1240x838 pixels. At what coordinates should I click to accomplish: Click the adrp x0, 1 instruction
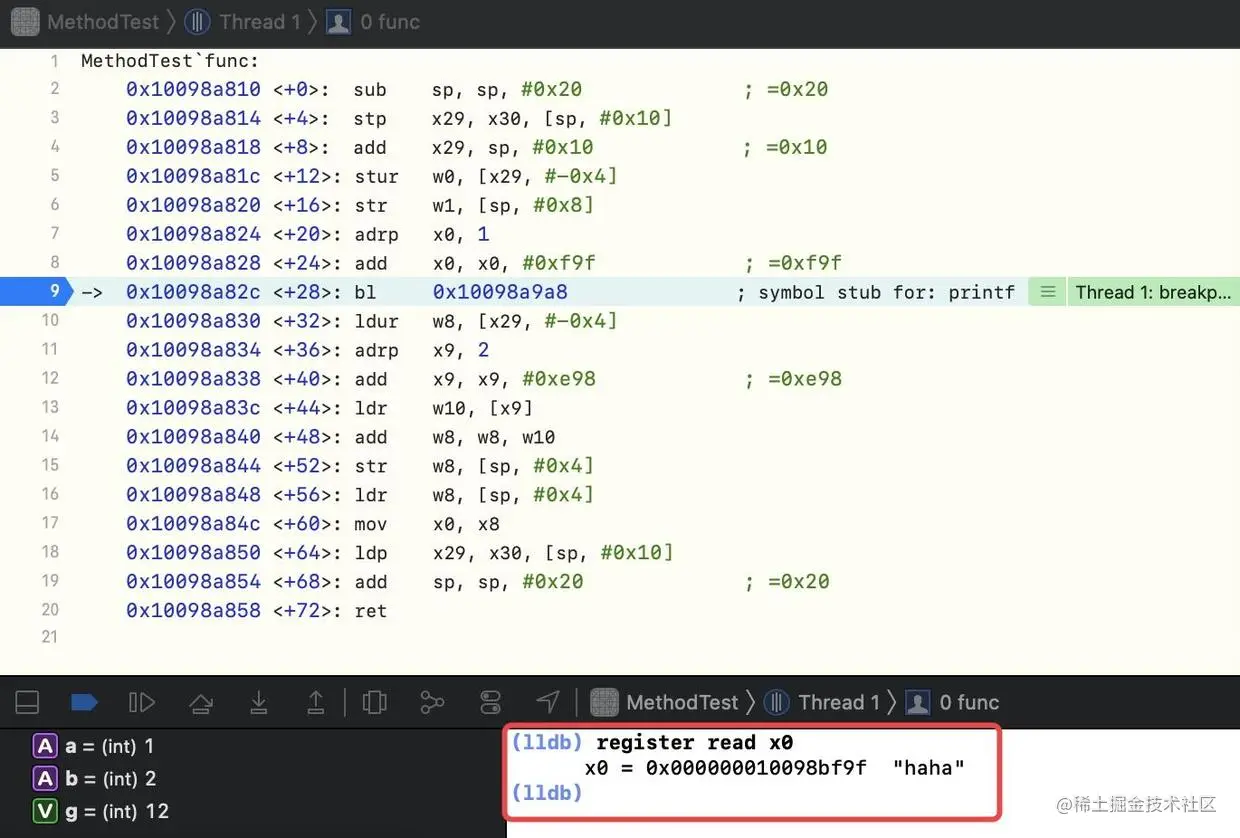click(421, 234)
